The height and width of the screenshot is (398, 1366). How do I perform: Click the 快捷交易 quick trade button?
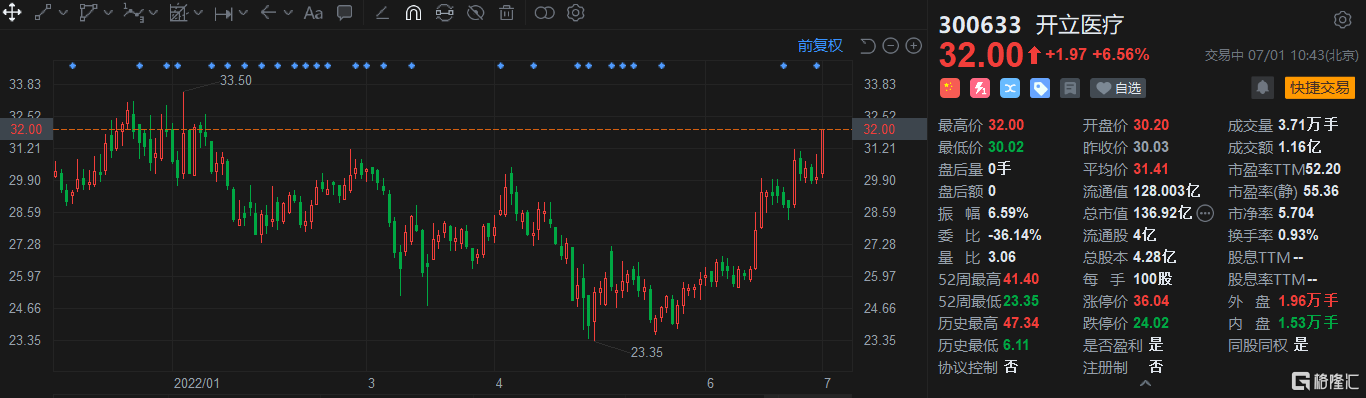pyautogui.click(x=1319, y=88)
